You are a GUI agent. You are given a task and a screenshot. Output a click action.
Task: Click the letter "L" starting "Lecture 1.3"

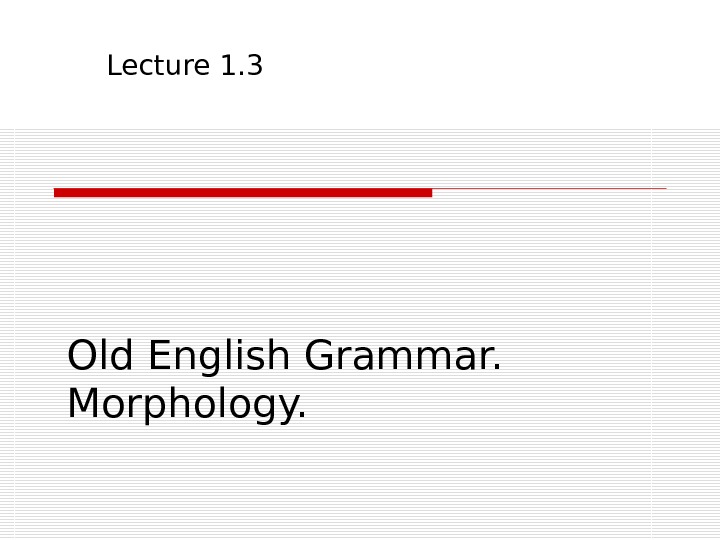tap(112, 67)
